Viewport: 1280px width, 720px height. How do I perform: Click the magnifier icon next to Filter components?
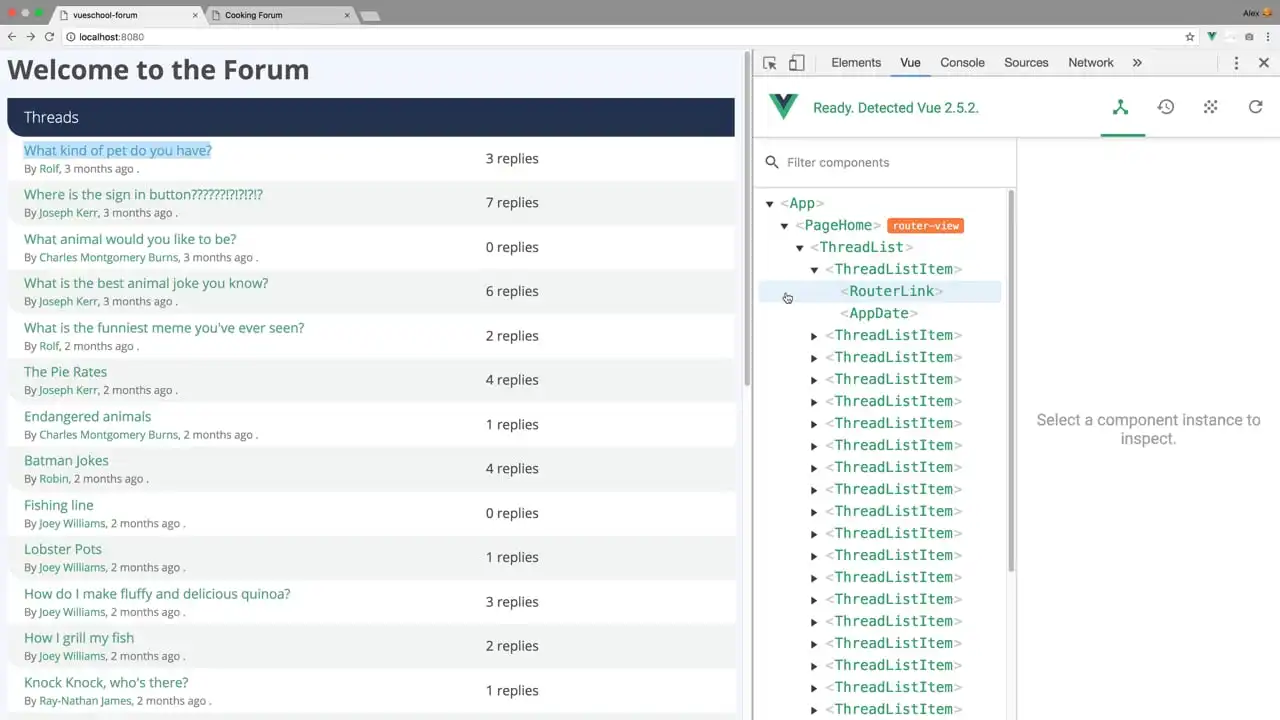pyautogui.click(x=772, y=162)
